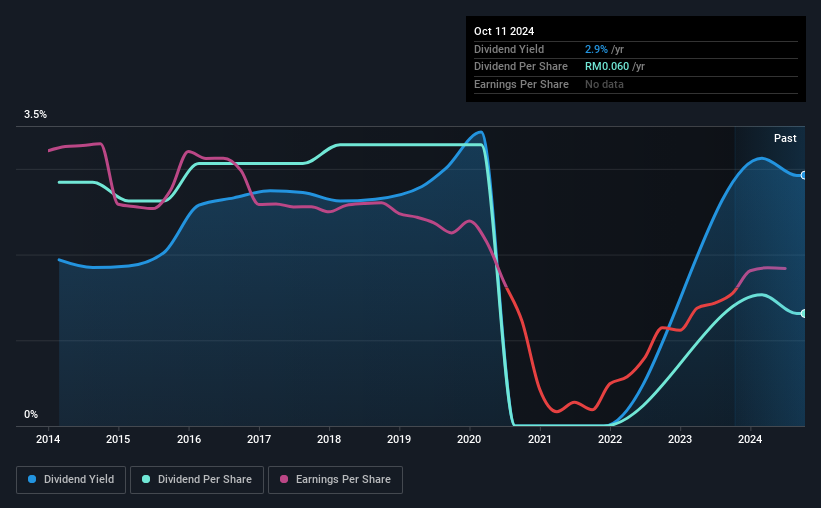
Task: Click the 0% y-axis label
Action: tap(31, 414)
